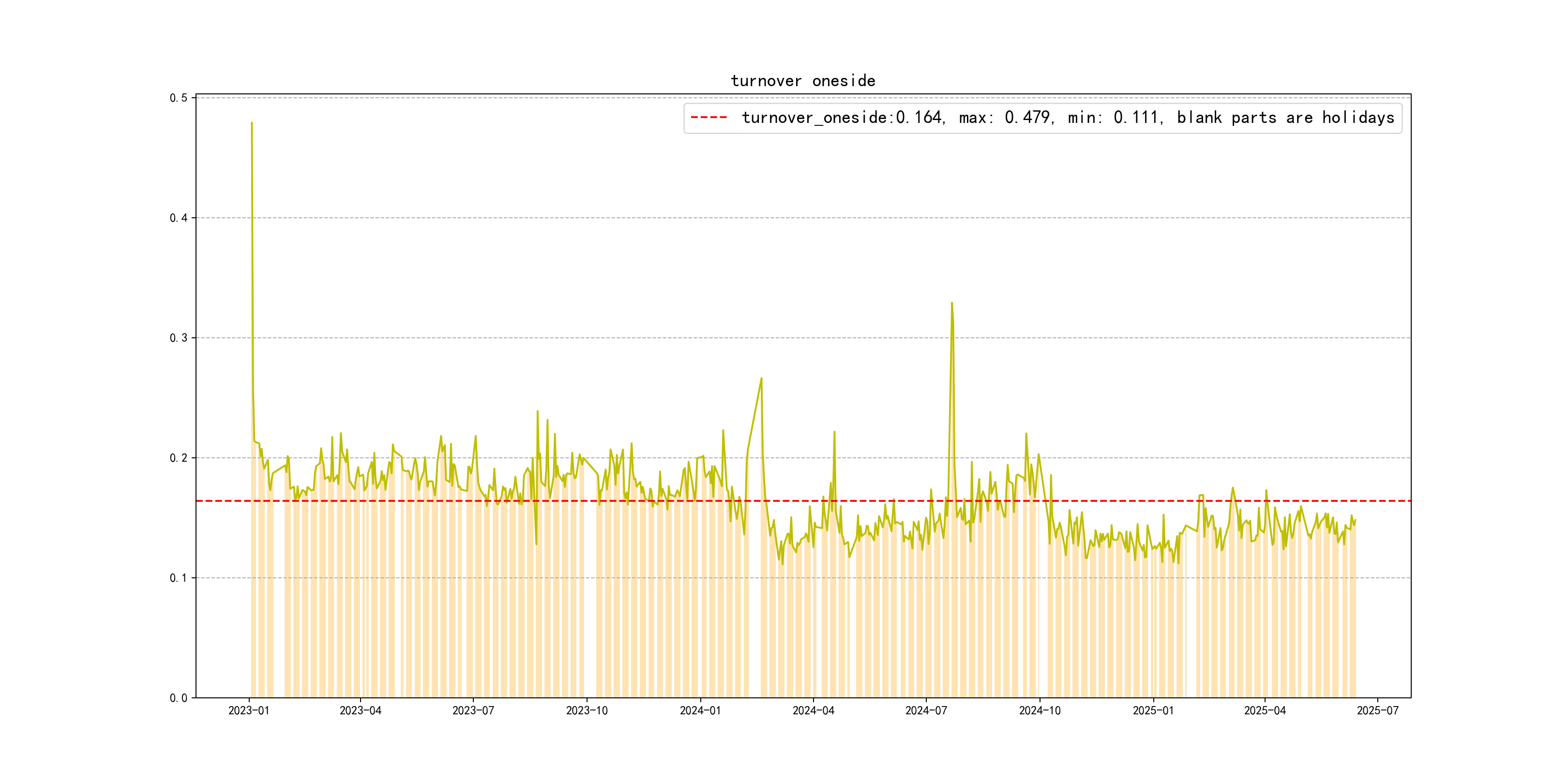Click the peak of the 0.479 spike at 2023-01
This screenshot has height=784, width=1568.
[x=251, y=123]
